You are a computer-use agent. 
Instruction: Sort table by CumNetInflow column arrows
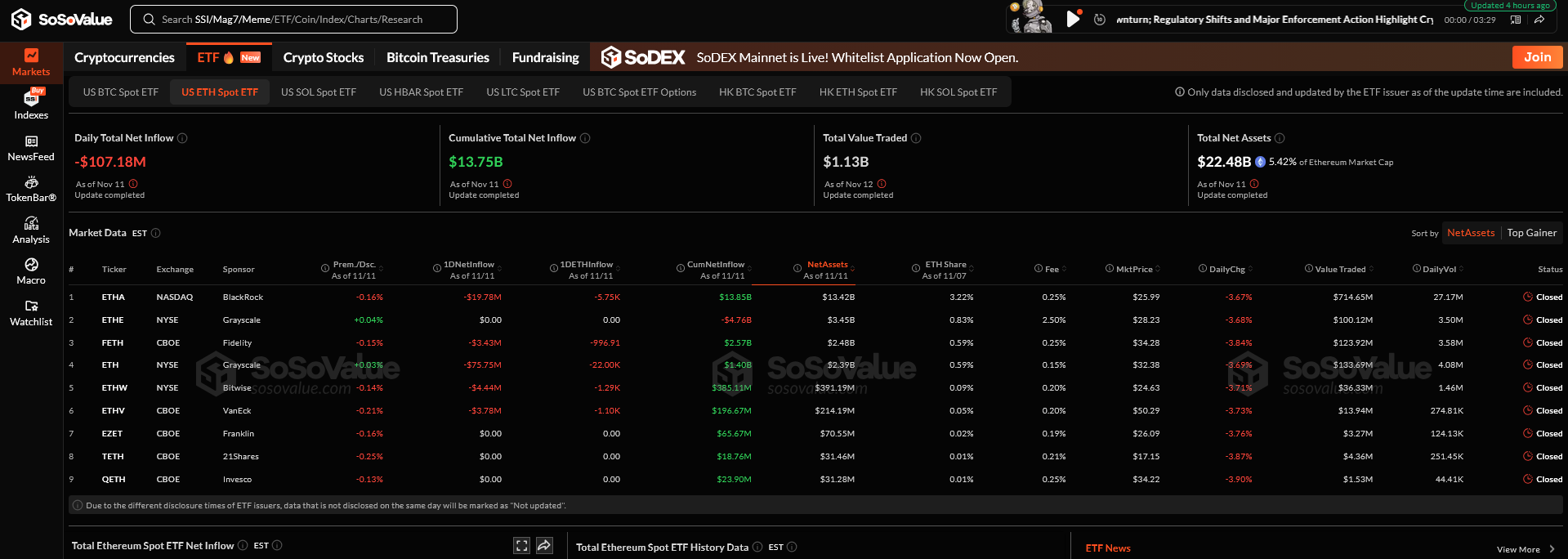(x=749, y=269)
